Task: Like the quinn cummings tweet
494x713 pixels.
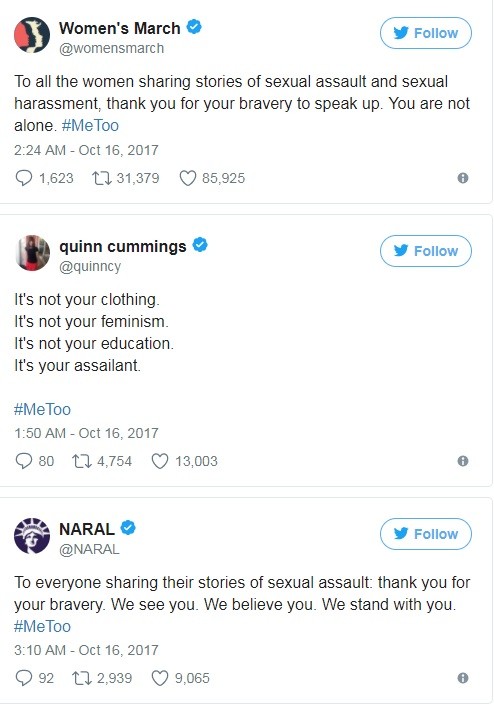Action: 160,461
